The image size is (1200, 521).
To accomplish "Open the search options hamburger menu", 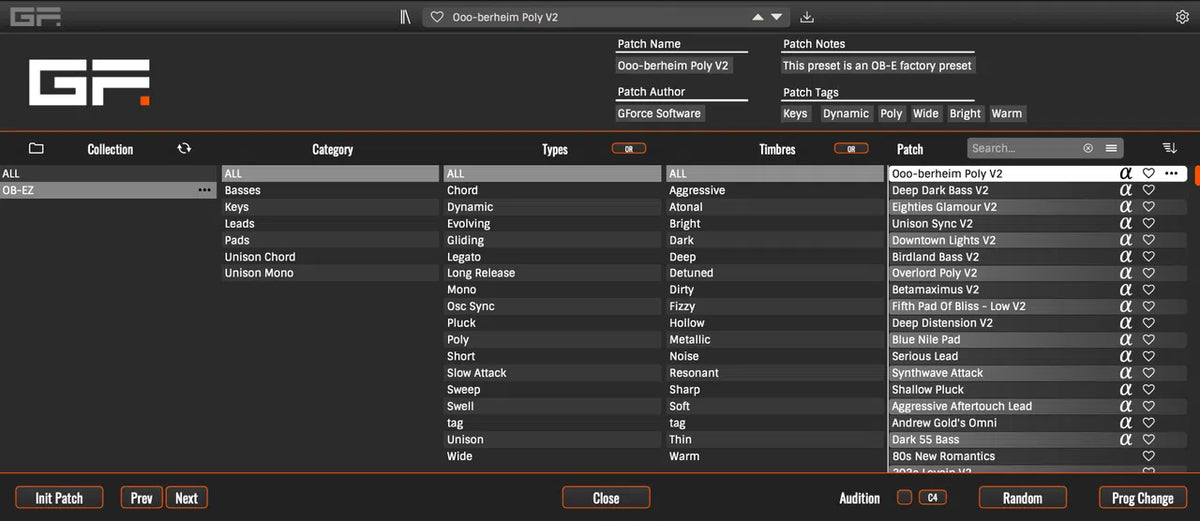I will point(1111,148).
